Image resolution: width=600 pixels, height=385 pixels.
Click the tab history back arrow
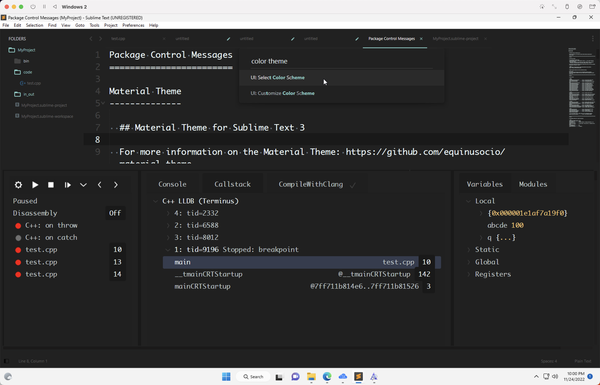91,39
